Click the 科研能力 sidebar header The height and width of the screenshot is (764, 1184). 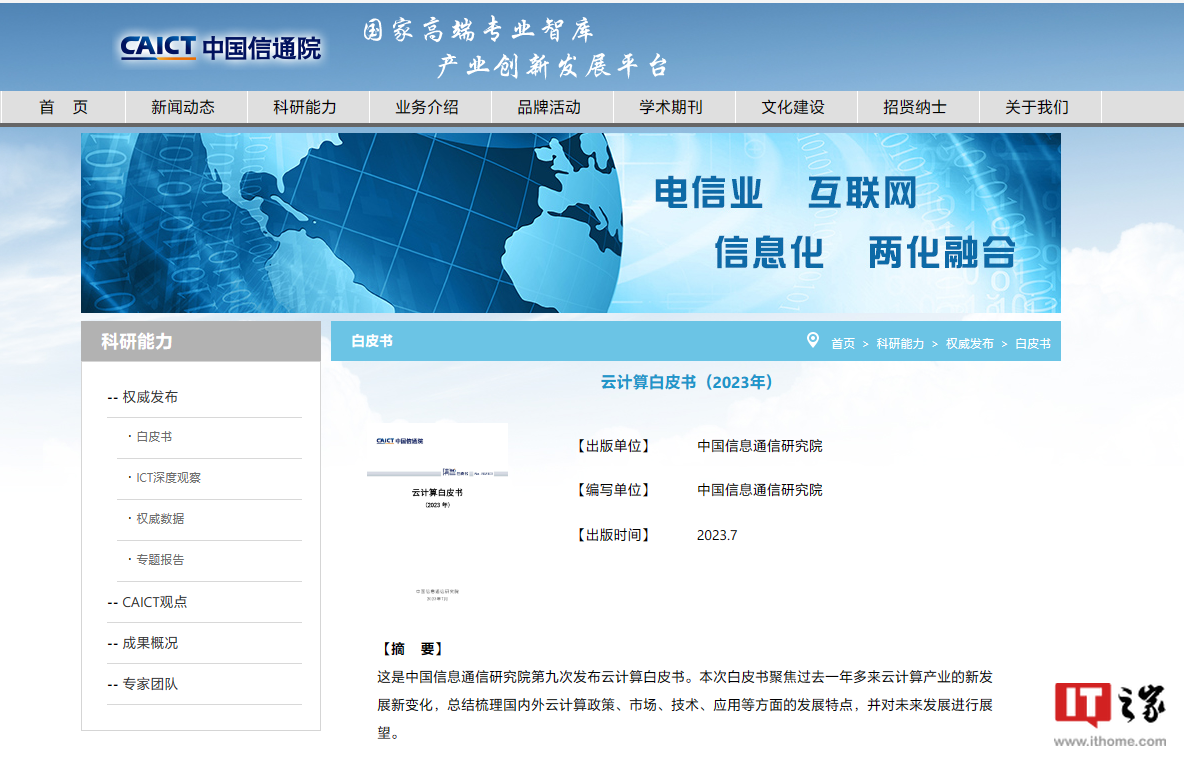point(201,341)
